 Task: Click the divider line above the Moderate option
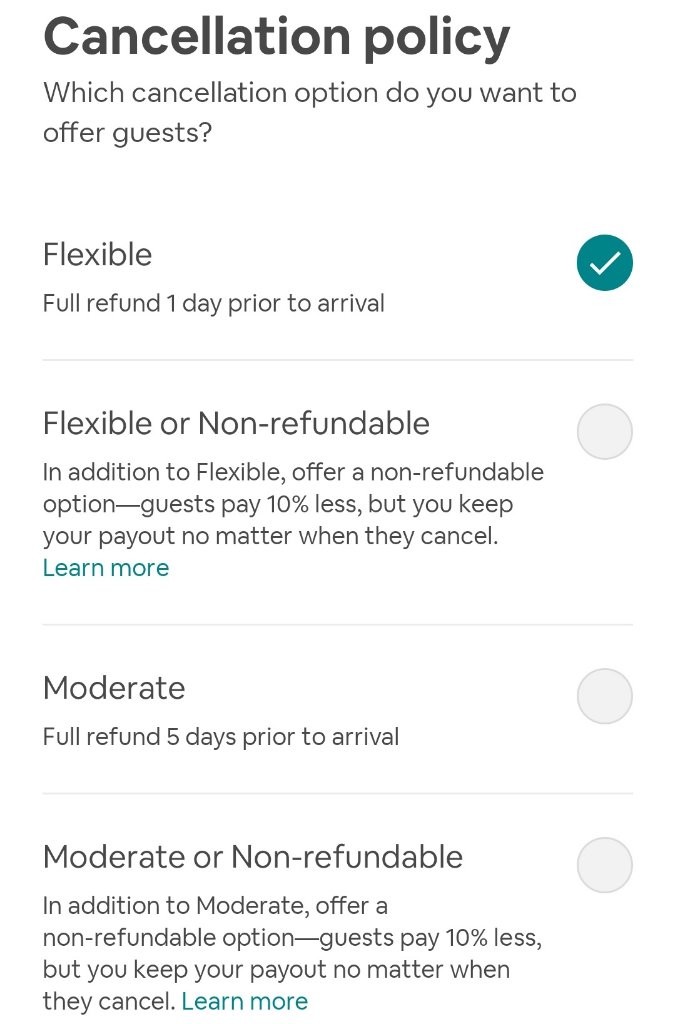[337, 625]
